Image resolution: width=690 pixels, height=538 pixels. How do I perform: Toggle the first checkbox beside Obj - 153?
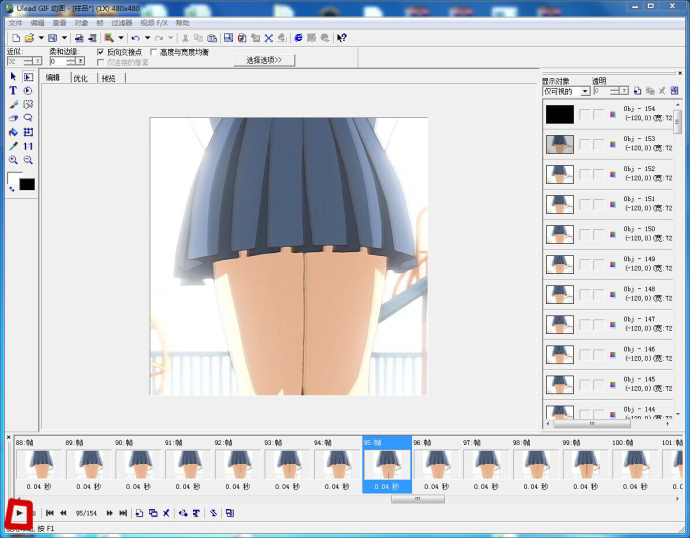(x=584, y=144)
